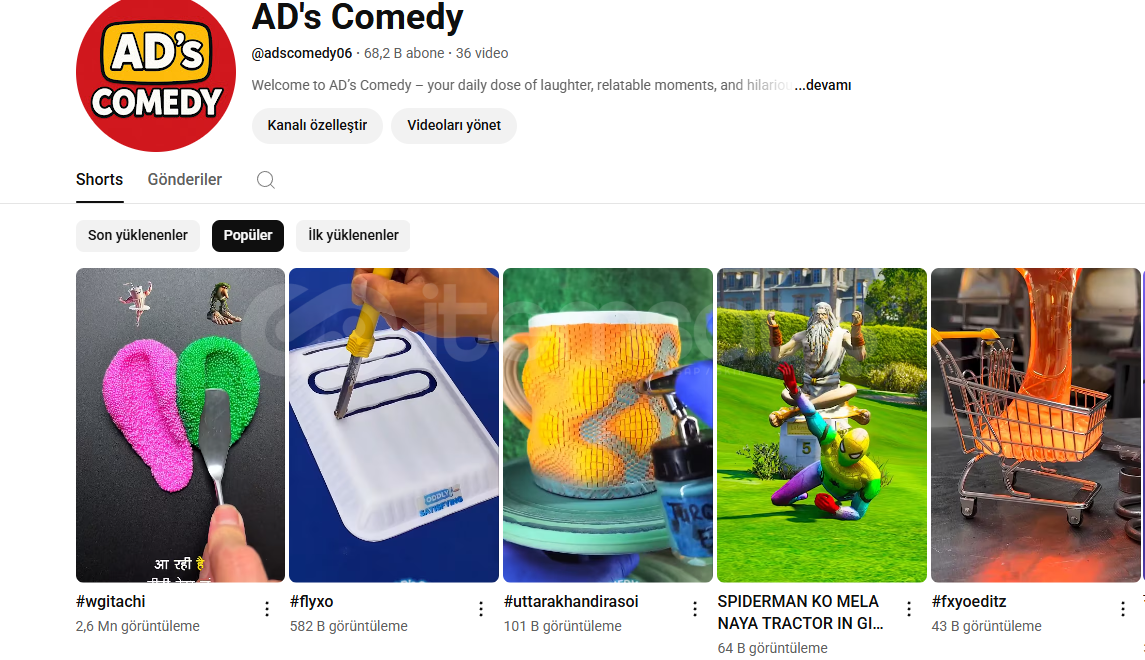The image size is (1145, 660).
Task: Open three-dot menu for #fxyoeditz short
Action: pos(1123,609)
